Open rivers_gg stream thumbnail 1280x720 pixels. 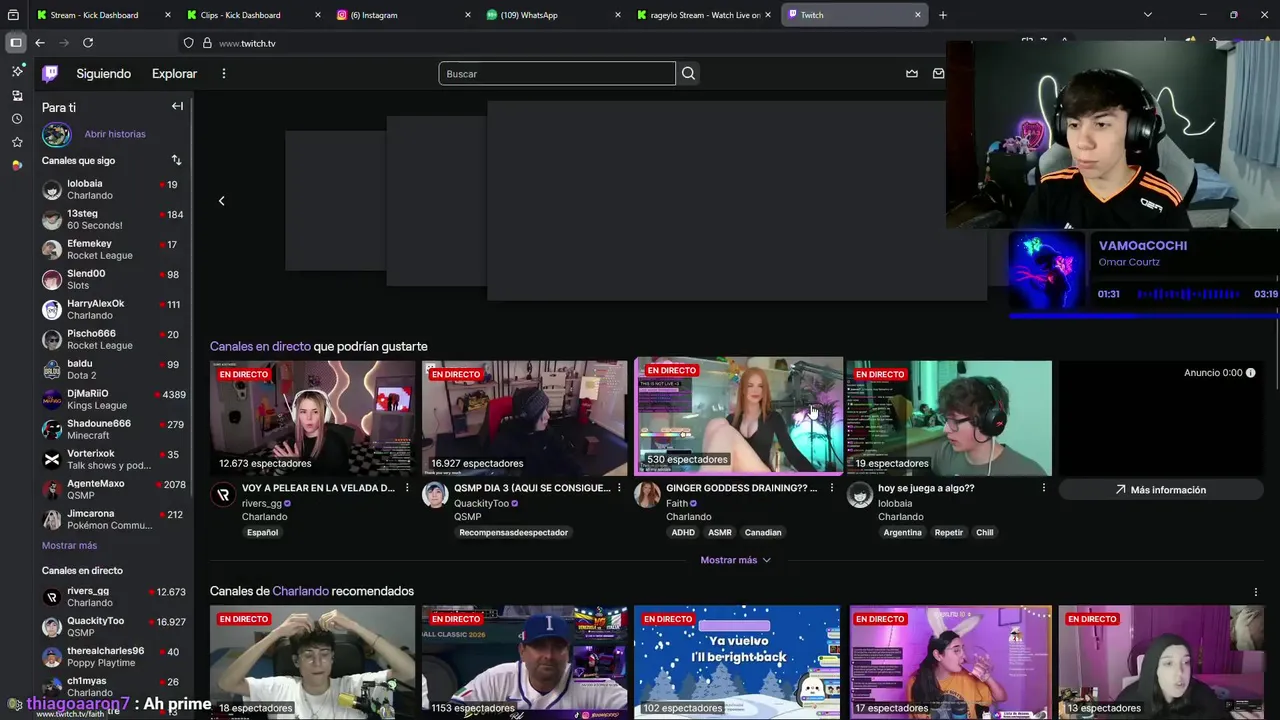click(312, 418)
